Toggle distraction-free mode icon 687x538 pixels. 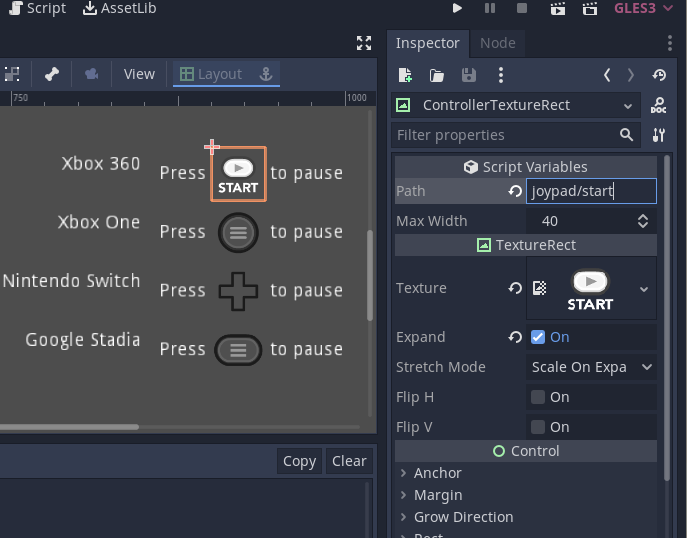pyautogui.click(x=364, y=43)
